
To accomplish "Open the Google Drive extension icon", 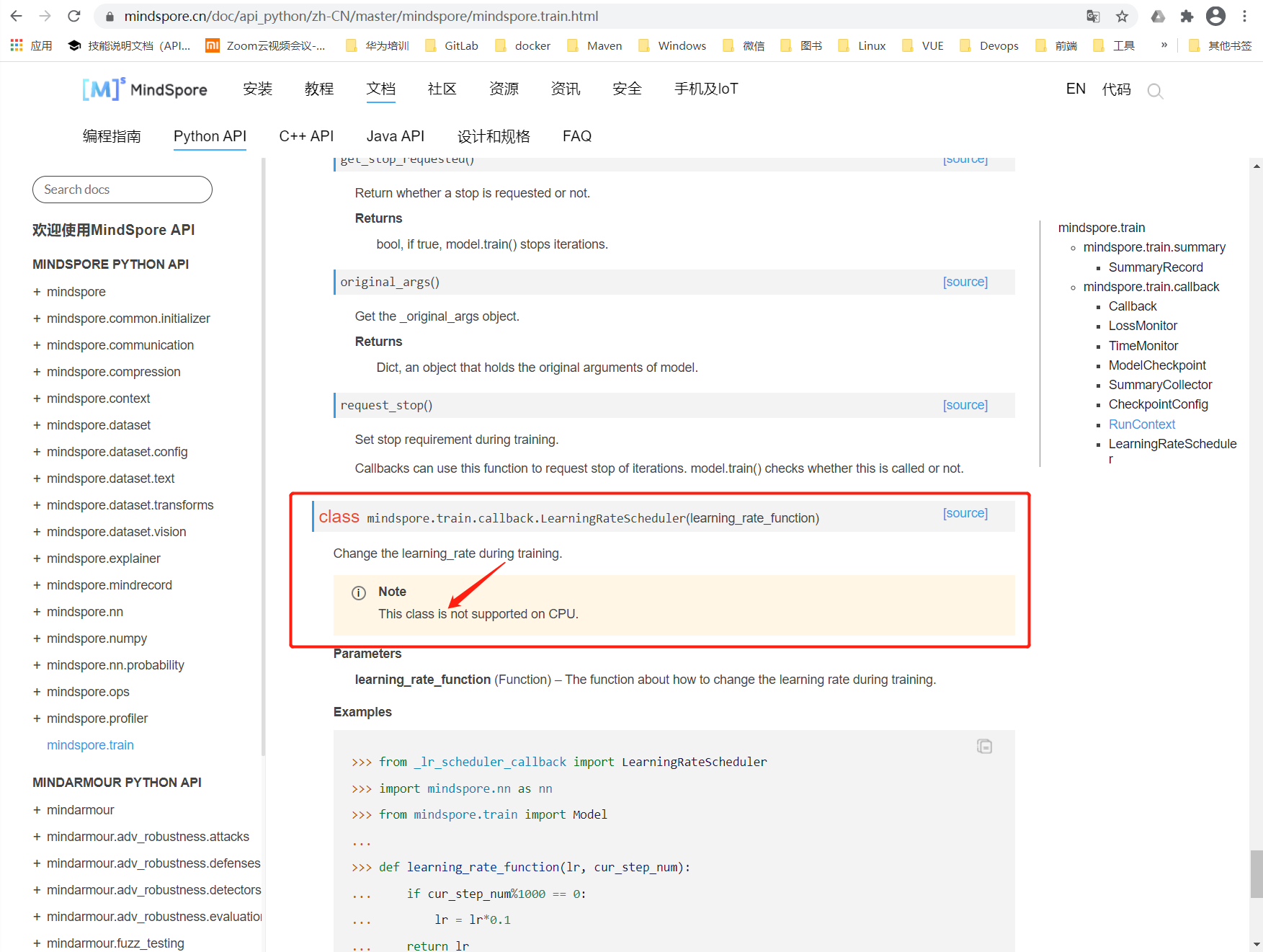I will 1158,16.
